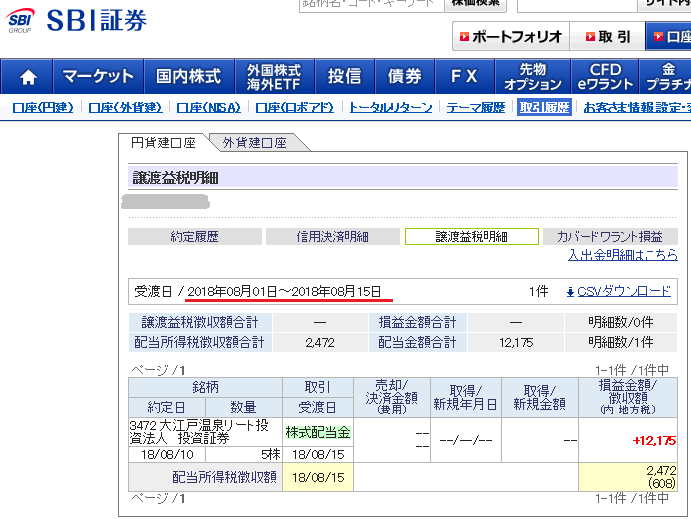The height and width of the screenshot is (519, 691).
Task: Open the 口座(外貨建) link
Action: (125, 108)
